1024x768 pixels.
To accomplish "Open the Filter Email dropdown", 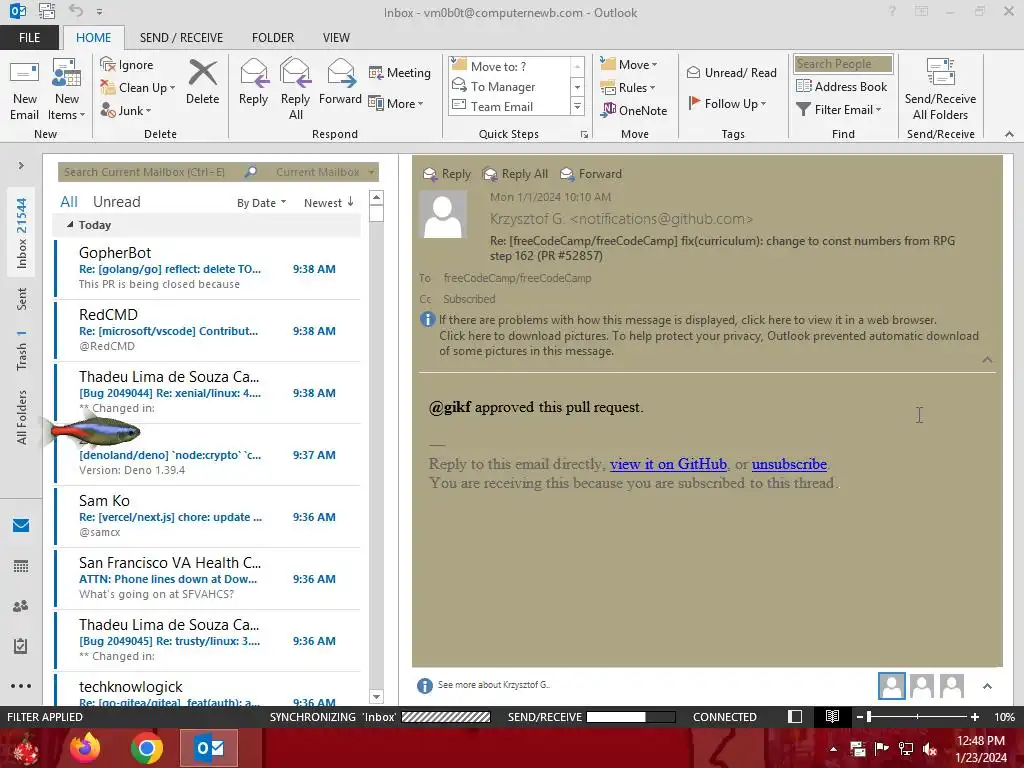I will [839, 110].
